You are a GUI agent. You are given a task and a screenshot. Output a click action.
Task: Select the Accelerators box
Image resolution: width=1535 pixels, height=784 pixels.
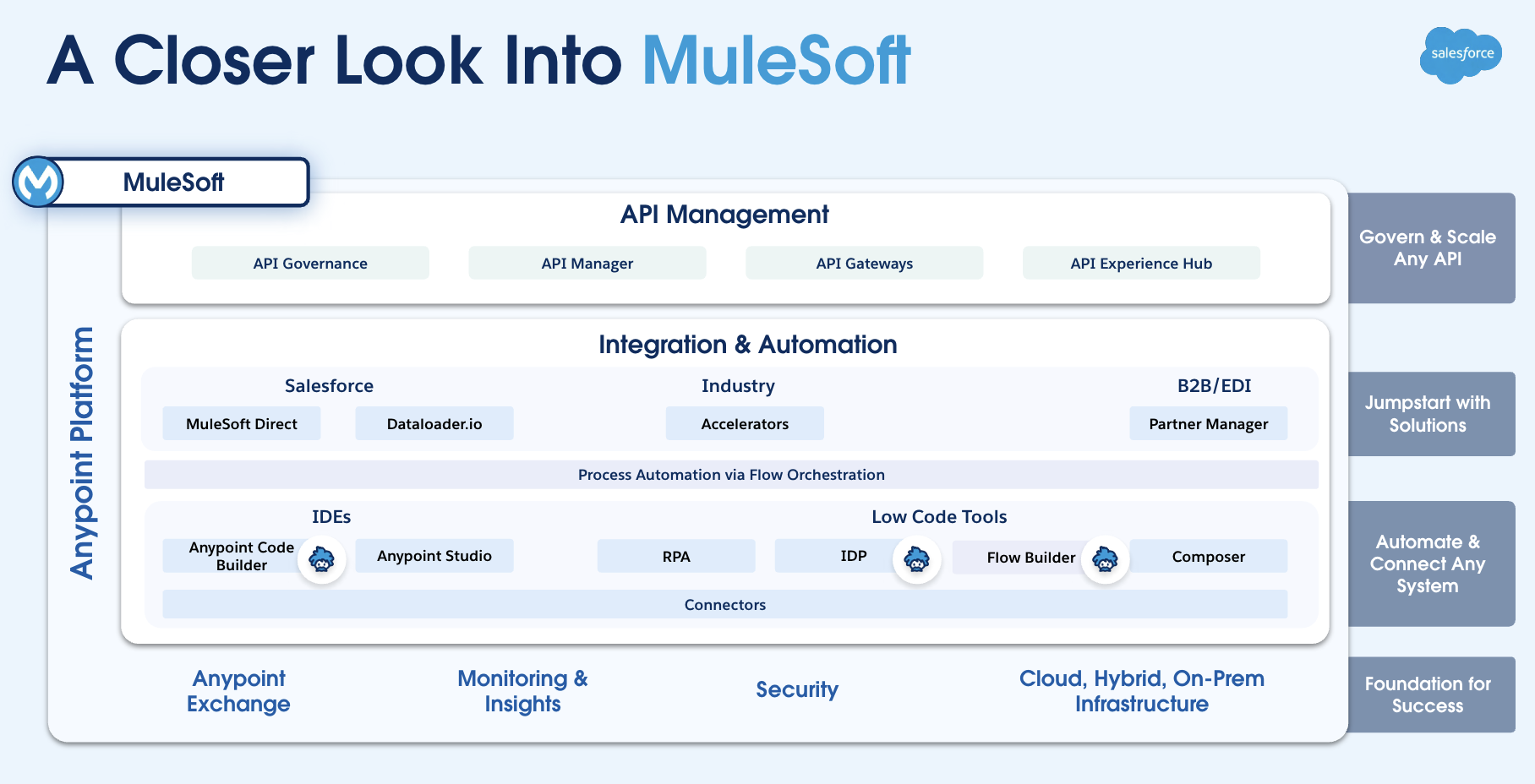(x=745, y=423)
